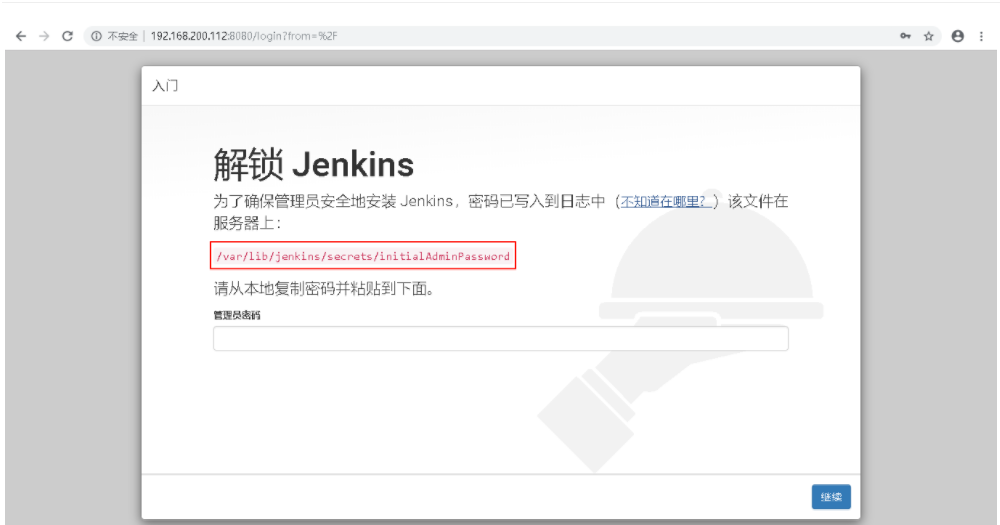Viewport: 1000px width, 525px height.
Task: Reload the Jenkins login page
Action: [67, 36]
